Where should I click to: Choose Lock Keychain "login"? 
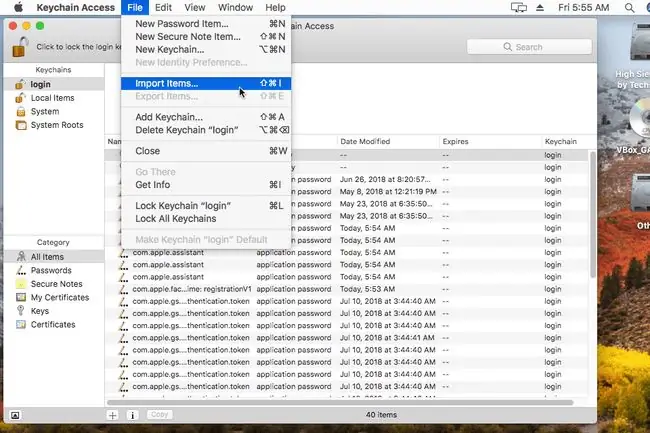206,206
